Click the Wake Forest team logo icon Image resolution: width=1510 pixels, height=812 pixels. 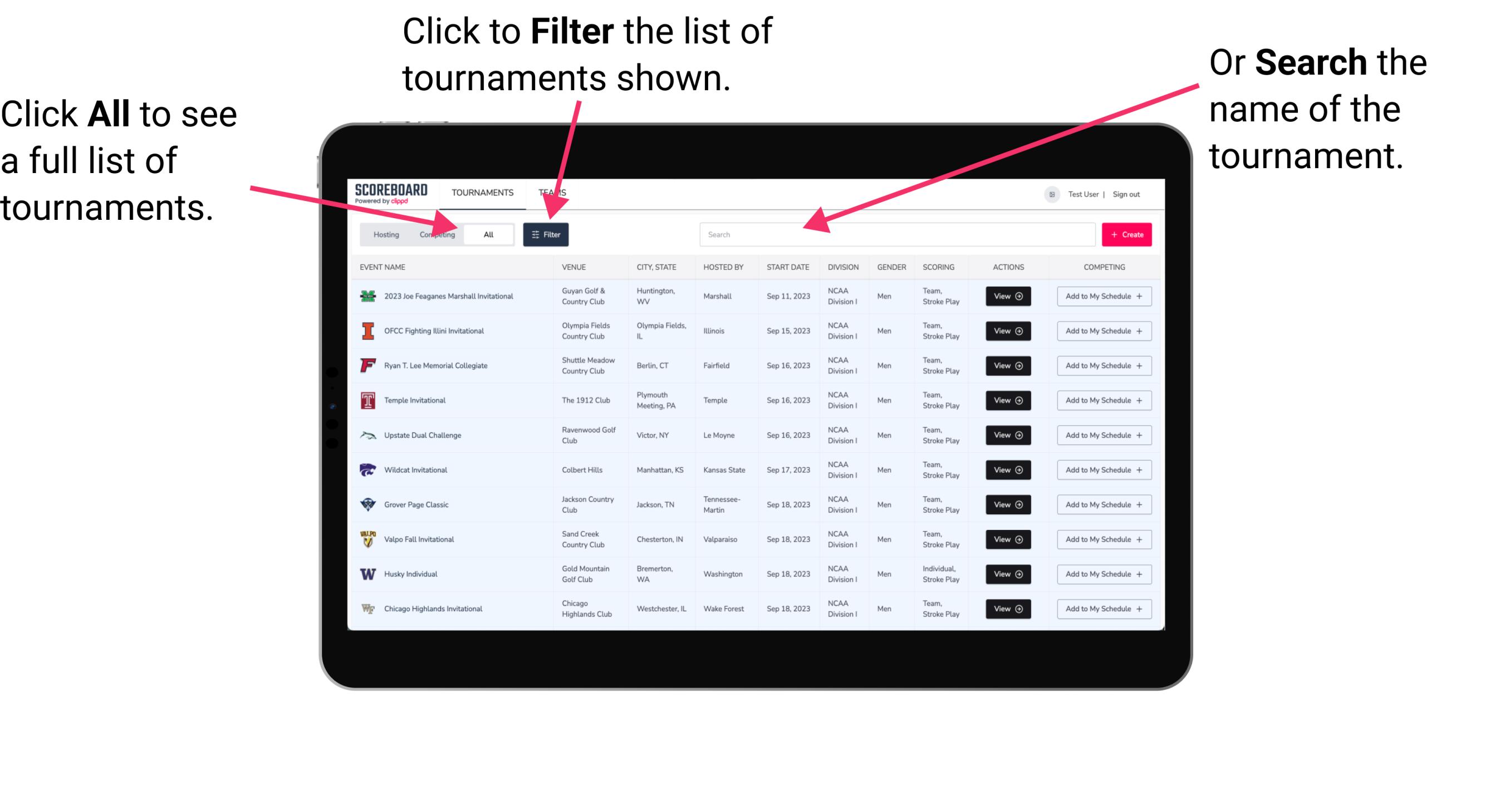[x=367, y=608]
